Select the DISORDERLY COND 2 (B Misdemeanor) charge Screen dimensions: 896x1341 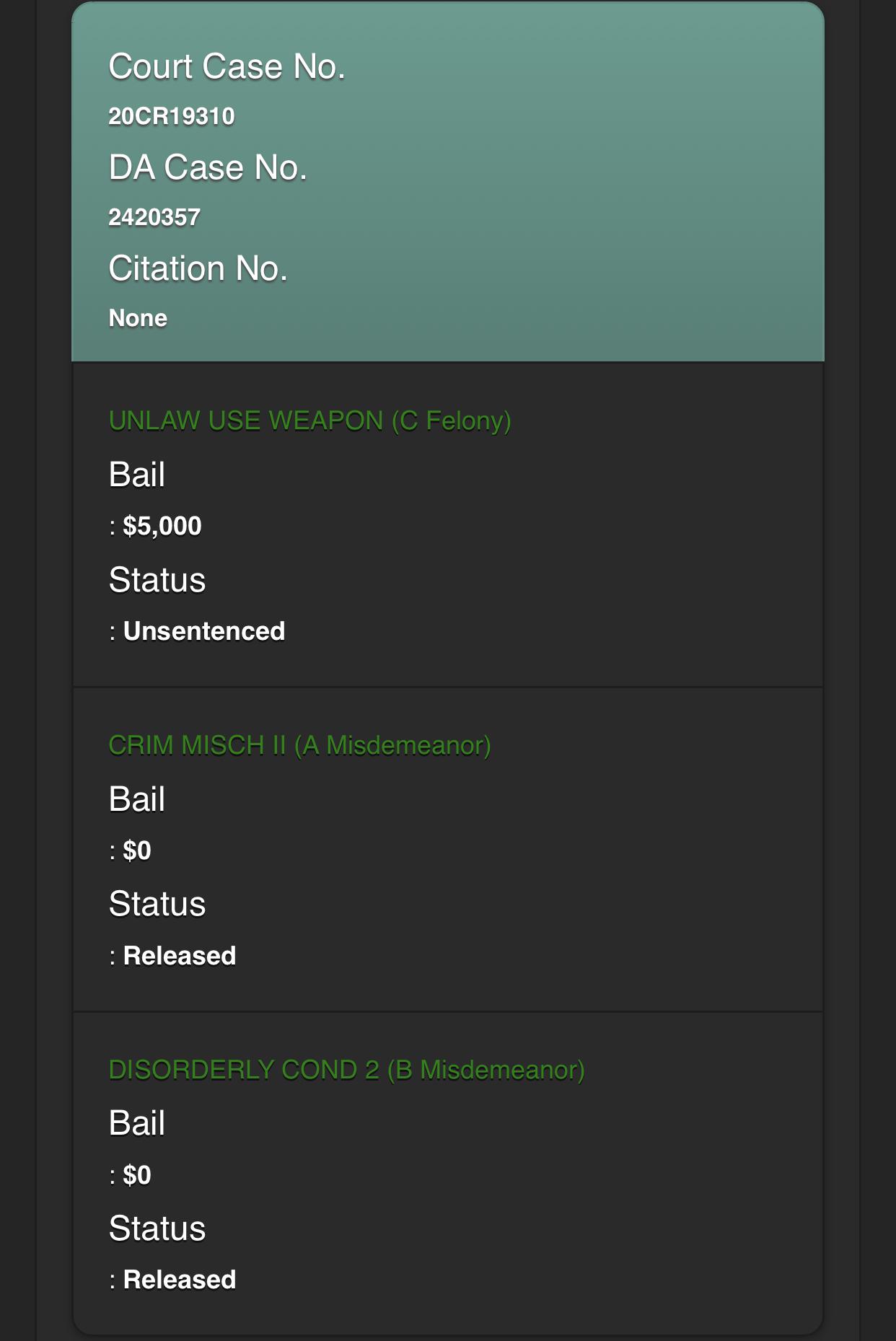pyautogui.click(x=346, y=1070)
